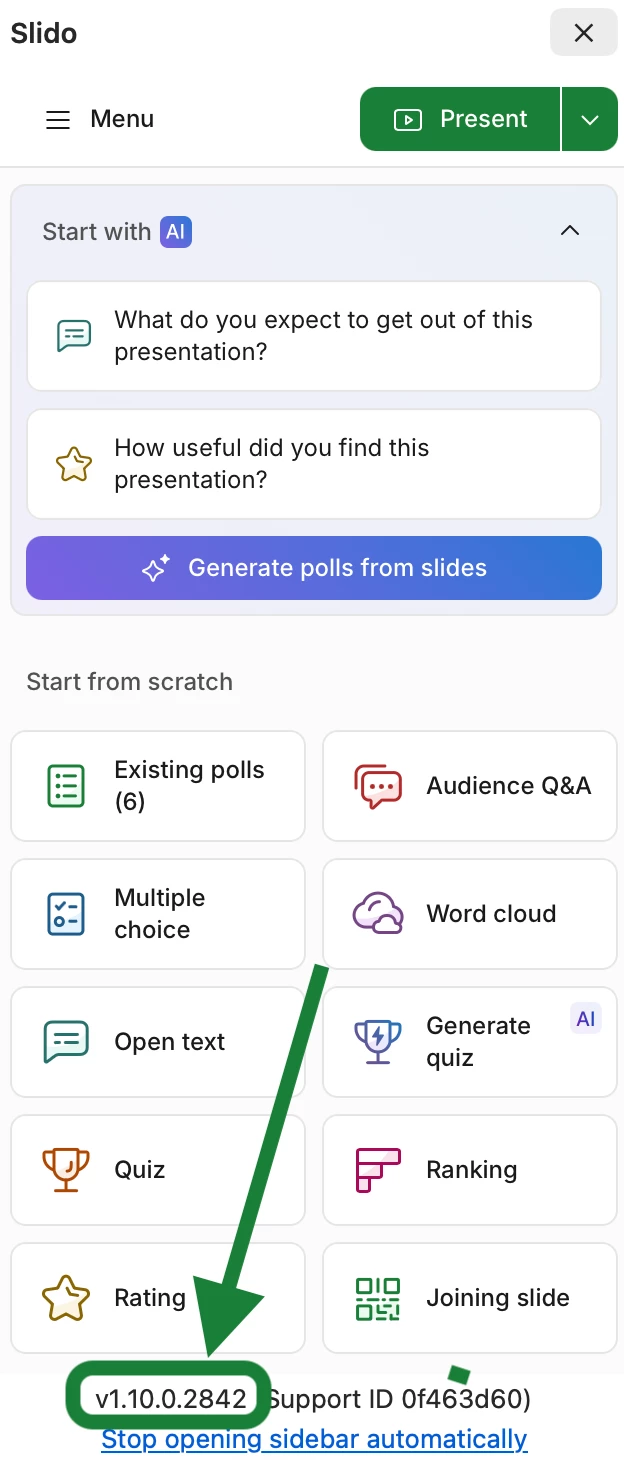Click the Open text message icon
Viewport: 624px width, 1460px height.
click(x=66, y=1042)
